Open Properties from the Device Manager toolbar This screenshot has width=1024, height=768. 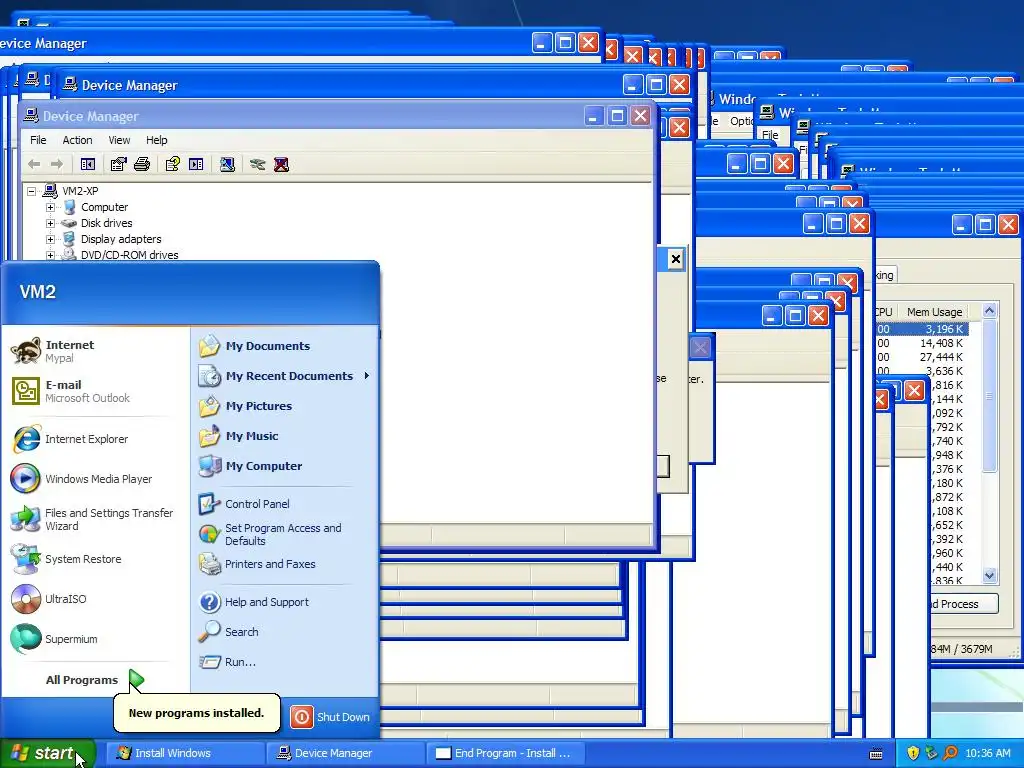[118, 165]
